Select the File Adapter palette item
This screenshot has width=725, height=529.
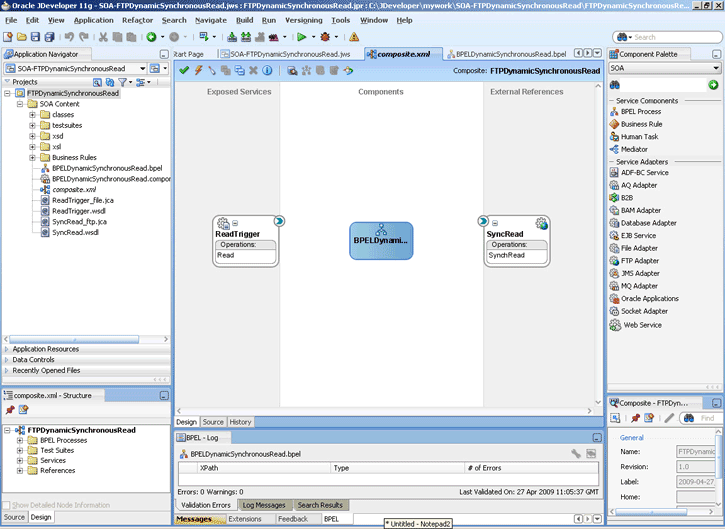click(x=639, y=248)
